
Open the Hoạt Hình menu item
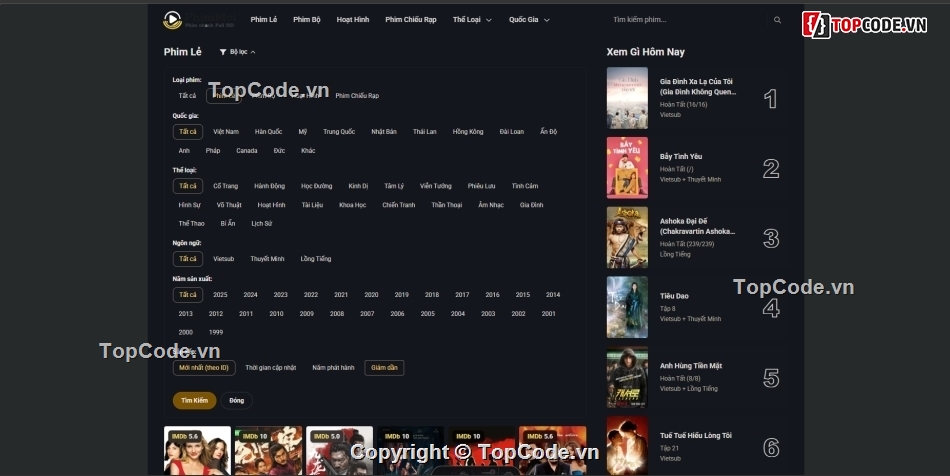pos(353,19)
